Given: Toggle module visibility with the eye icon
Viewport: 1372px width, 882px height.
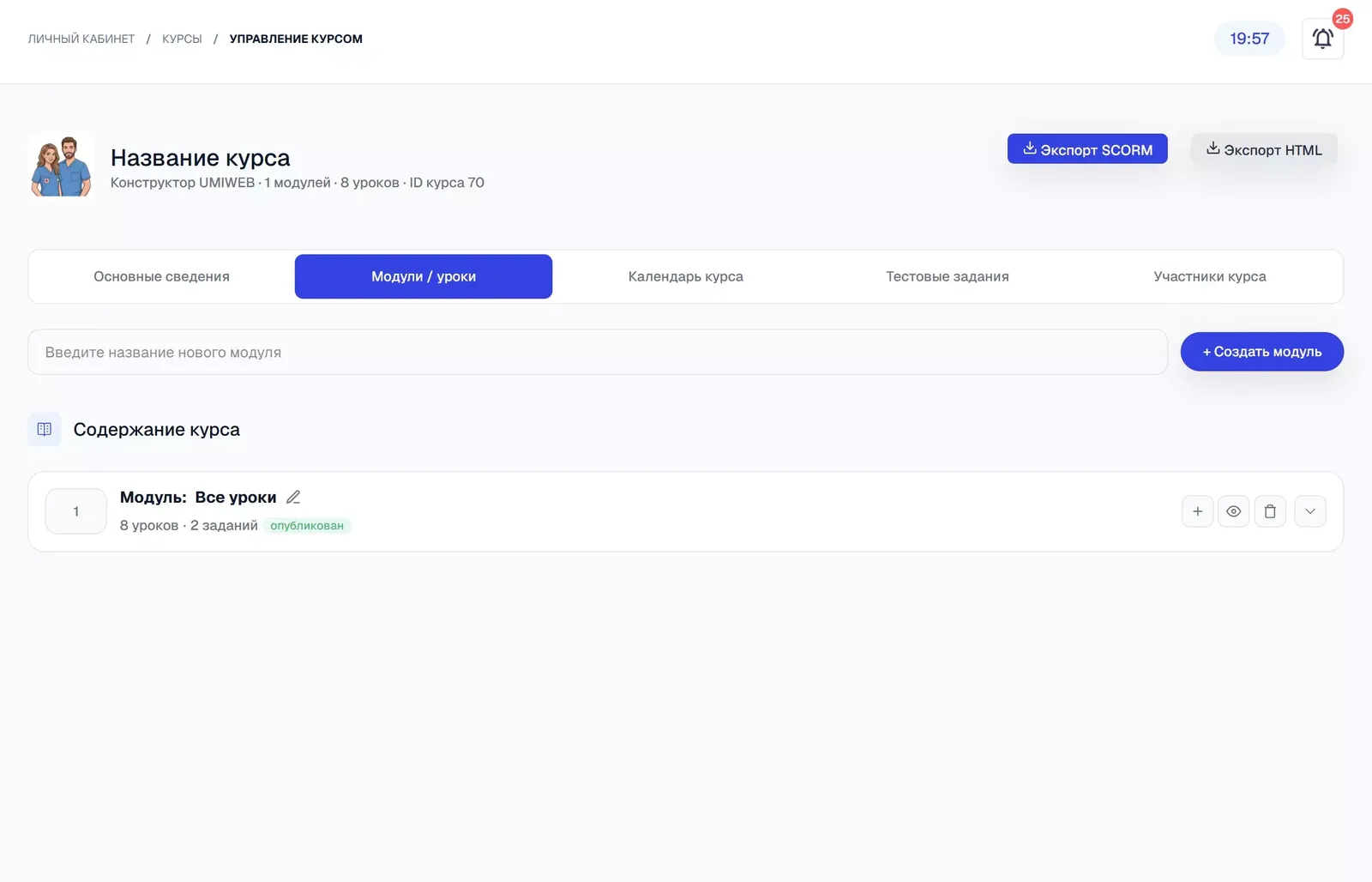Looking at the screenshot, I should [x=1233, y=511].
